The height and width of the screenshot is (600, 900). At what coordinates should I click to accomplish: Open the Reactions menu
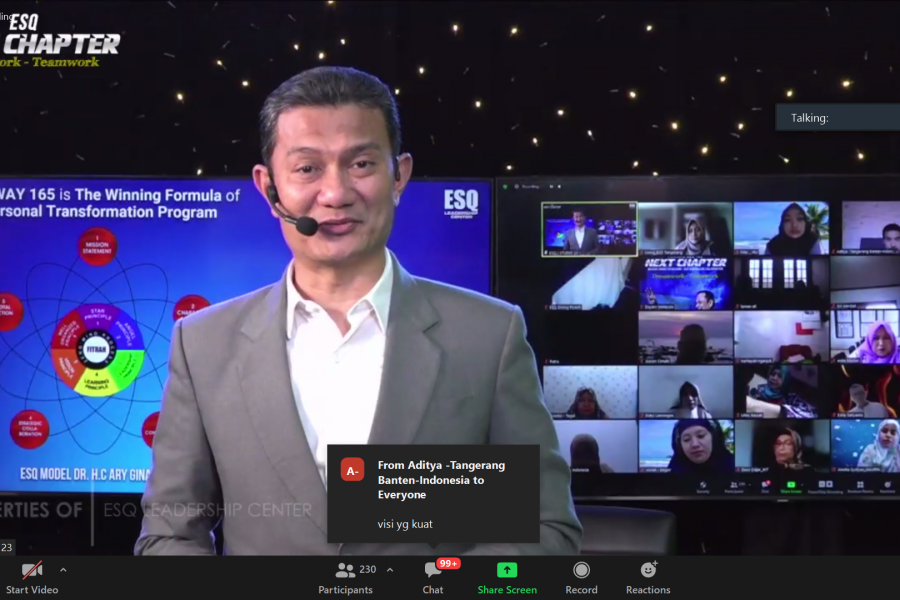pyautogui.click(x=648, y=576)
